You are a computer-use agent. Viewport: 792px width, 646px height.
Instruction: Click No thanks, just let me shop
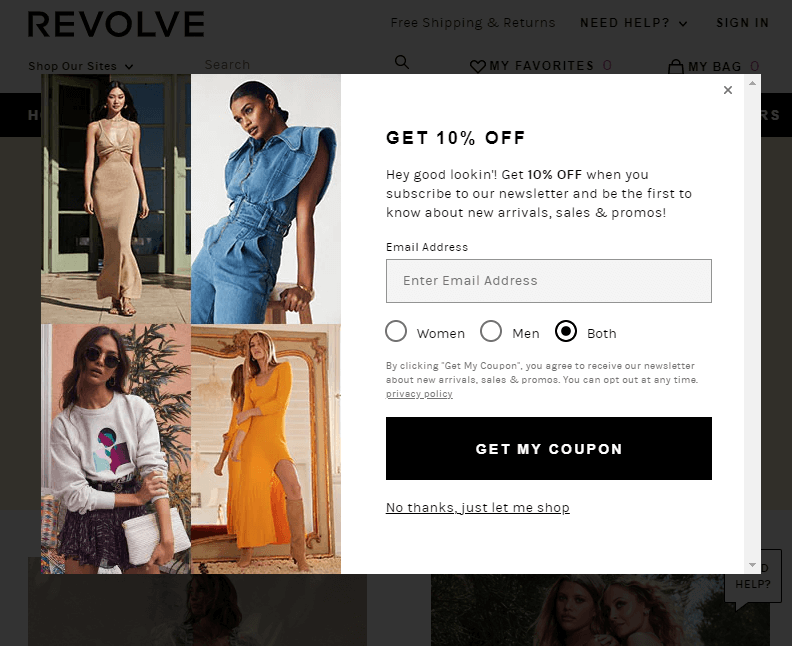click(477, 507)
